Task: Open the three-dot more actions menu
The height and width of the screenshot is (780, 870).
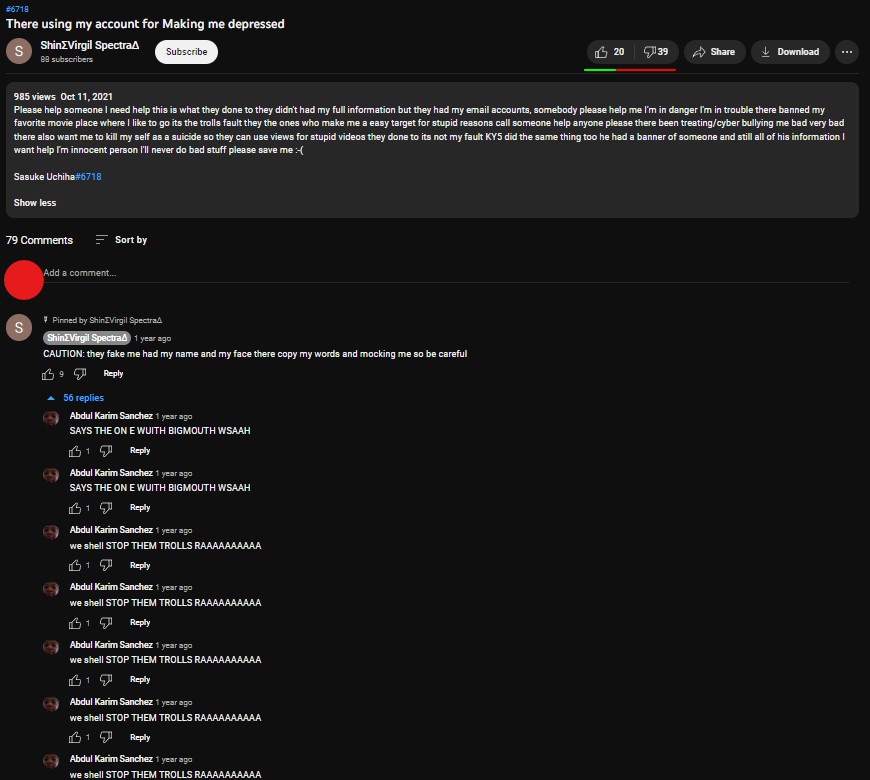Action: tap(846, 52)
